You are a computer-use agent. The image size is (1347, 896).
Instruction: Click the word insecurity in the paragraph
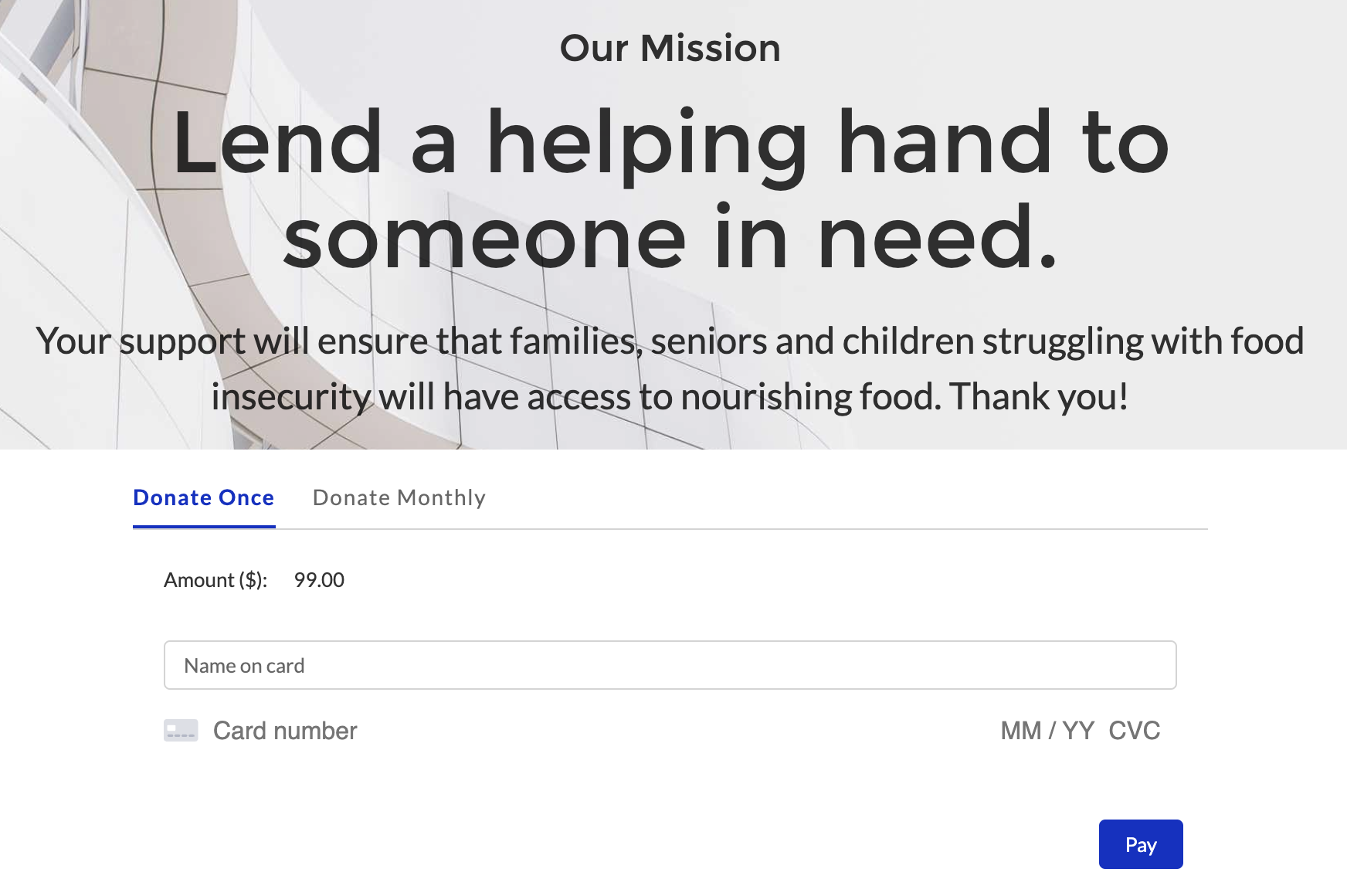(290, 397)
